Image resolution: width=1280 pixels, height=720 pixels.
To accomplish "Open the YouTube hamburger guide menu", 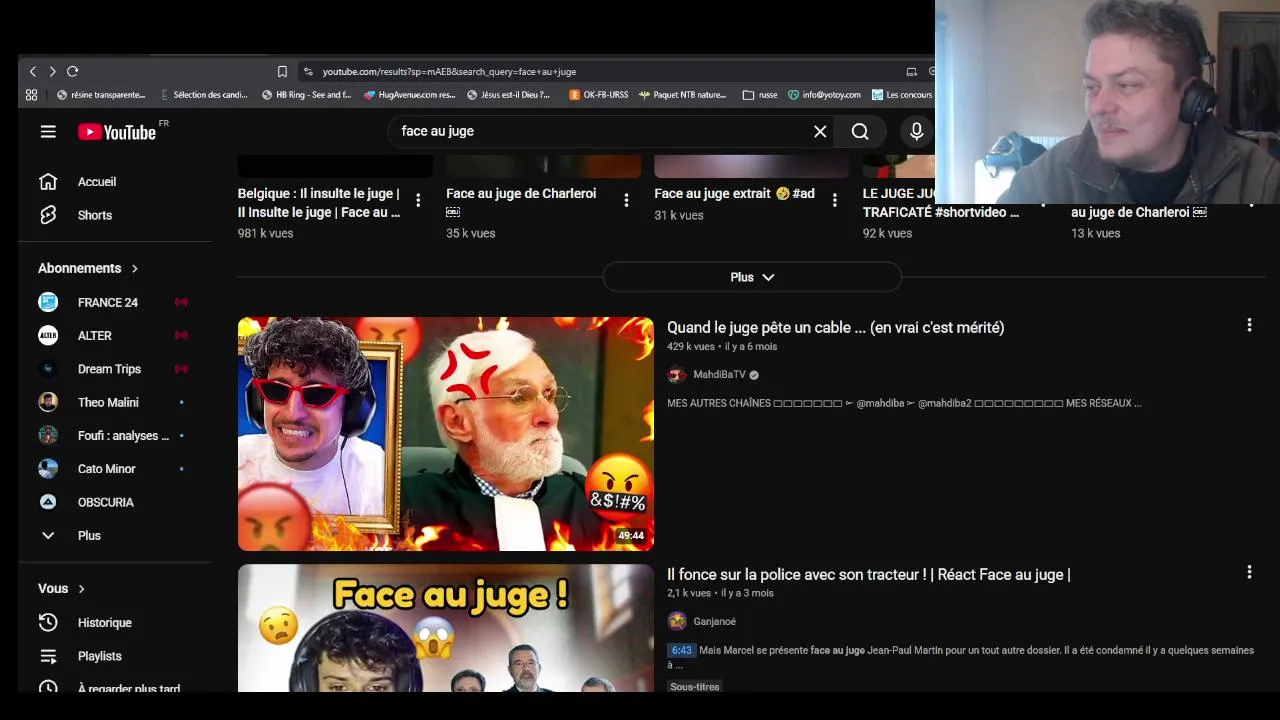I will coord(48,131).
